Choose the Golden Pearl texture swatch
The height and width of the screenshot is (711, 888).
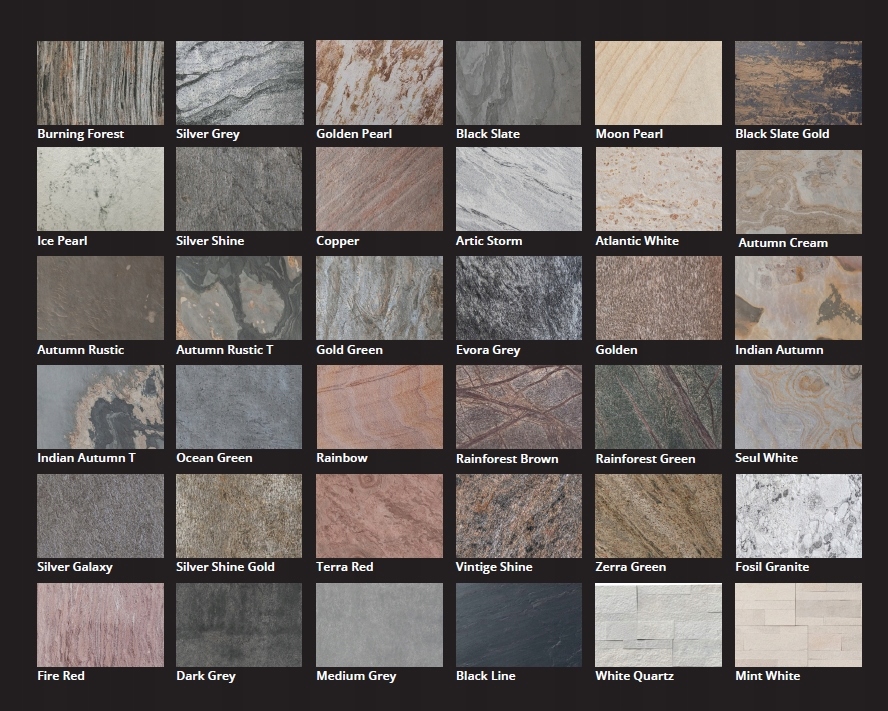point(379,82)
